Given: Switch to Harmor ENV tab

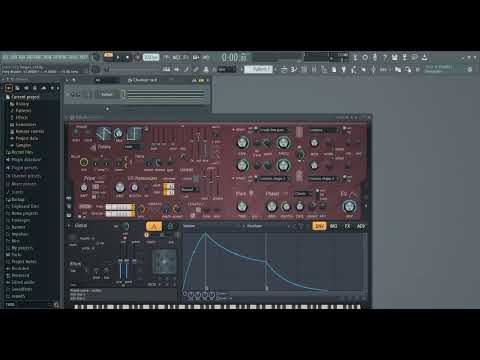Looking at the screenshot, I should tap(319, 226).
